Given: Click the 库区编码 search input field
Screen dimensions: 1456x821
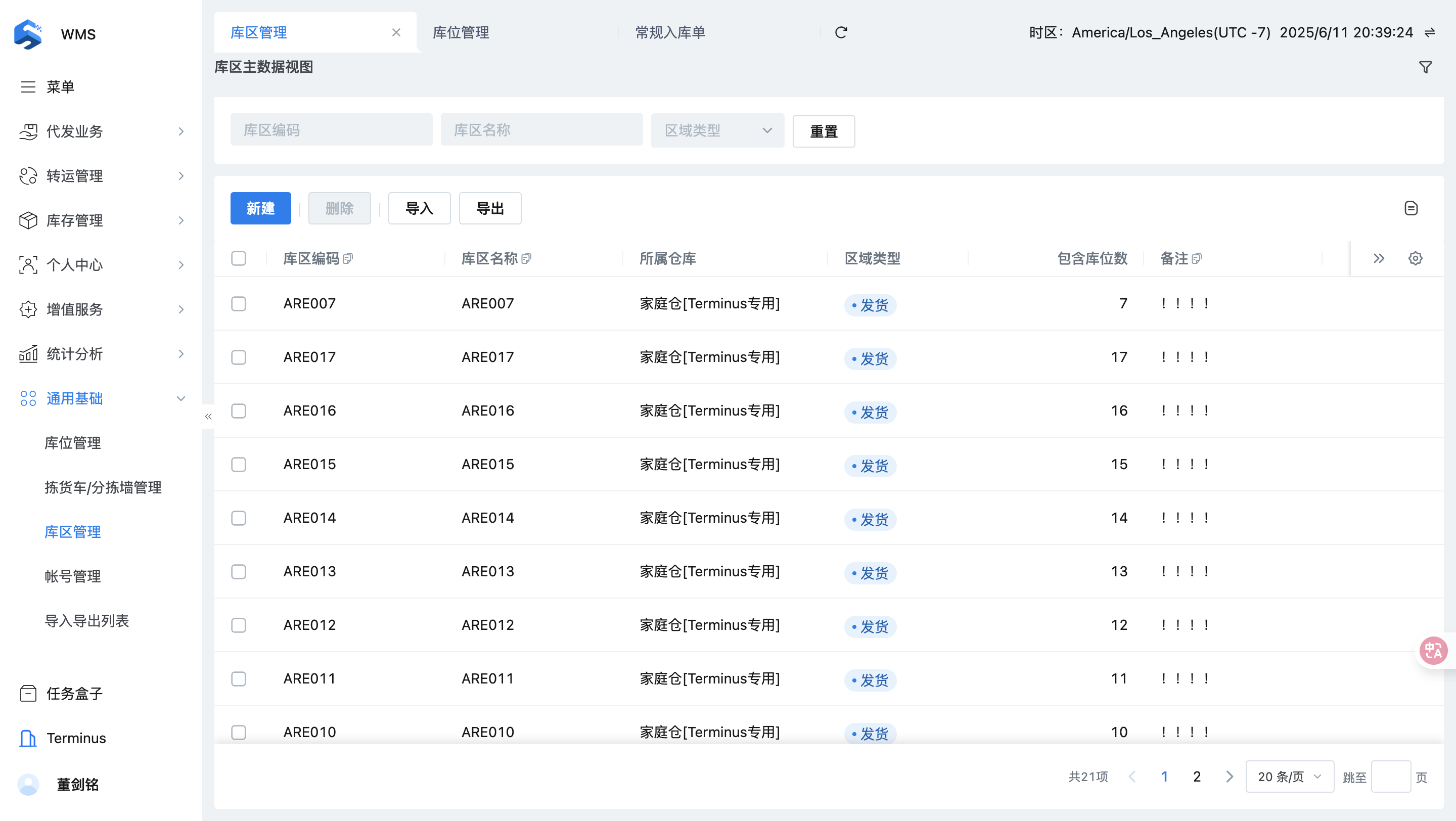Looking at the screenshot, I should click(331, 130).
